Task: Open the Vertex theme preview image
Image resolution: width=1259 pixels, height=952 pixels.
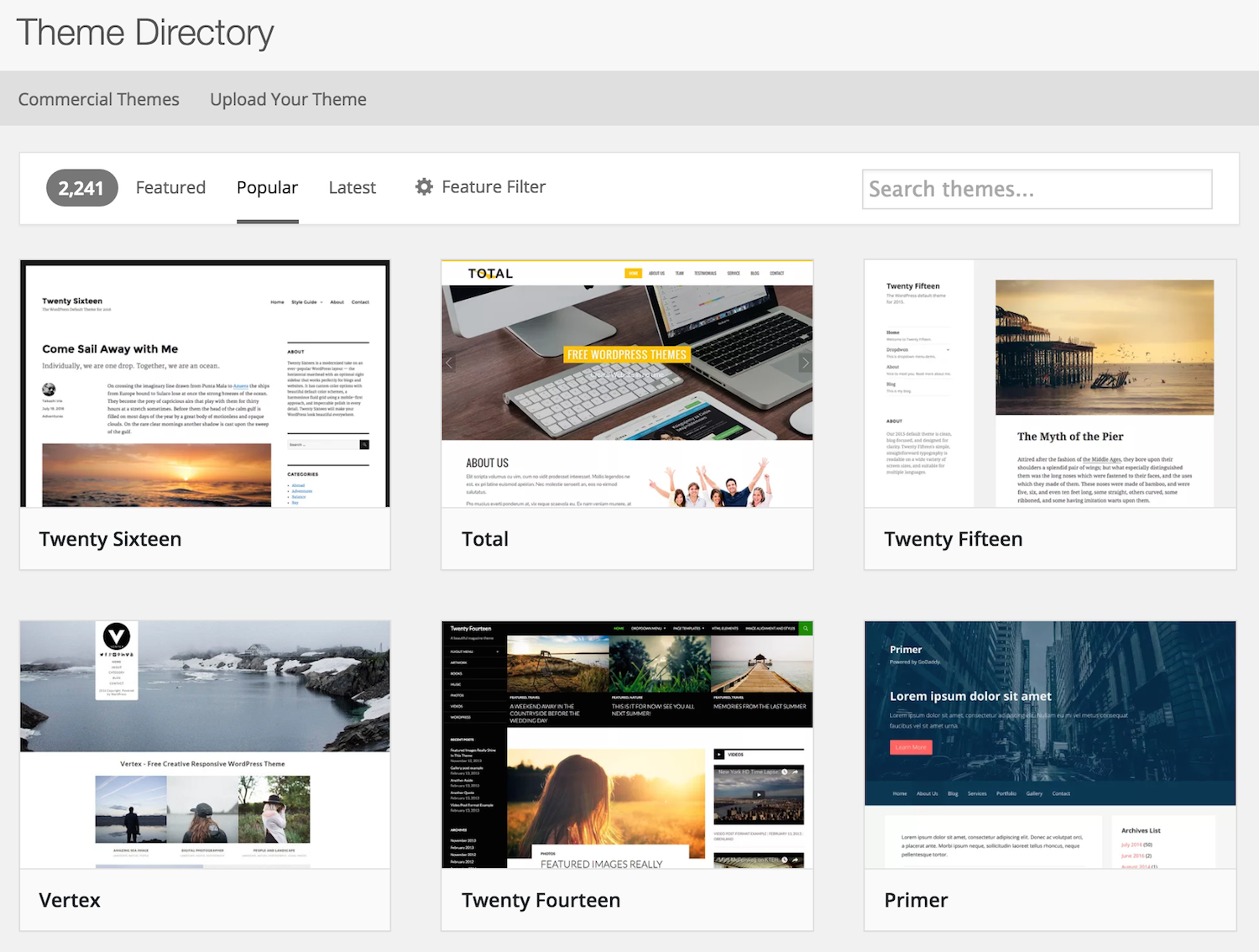Action: tap(205, 745)
